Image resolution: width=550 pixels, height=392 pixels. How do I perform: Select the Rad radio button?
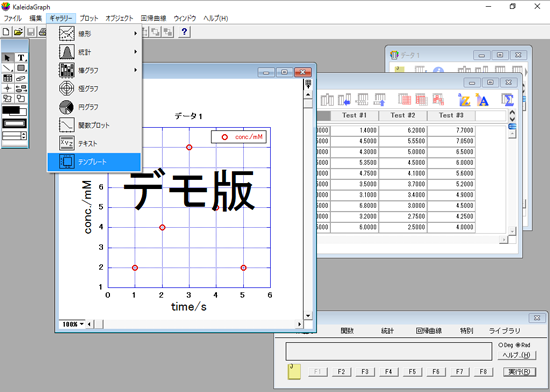(518, 345)
